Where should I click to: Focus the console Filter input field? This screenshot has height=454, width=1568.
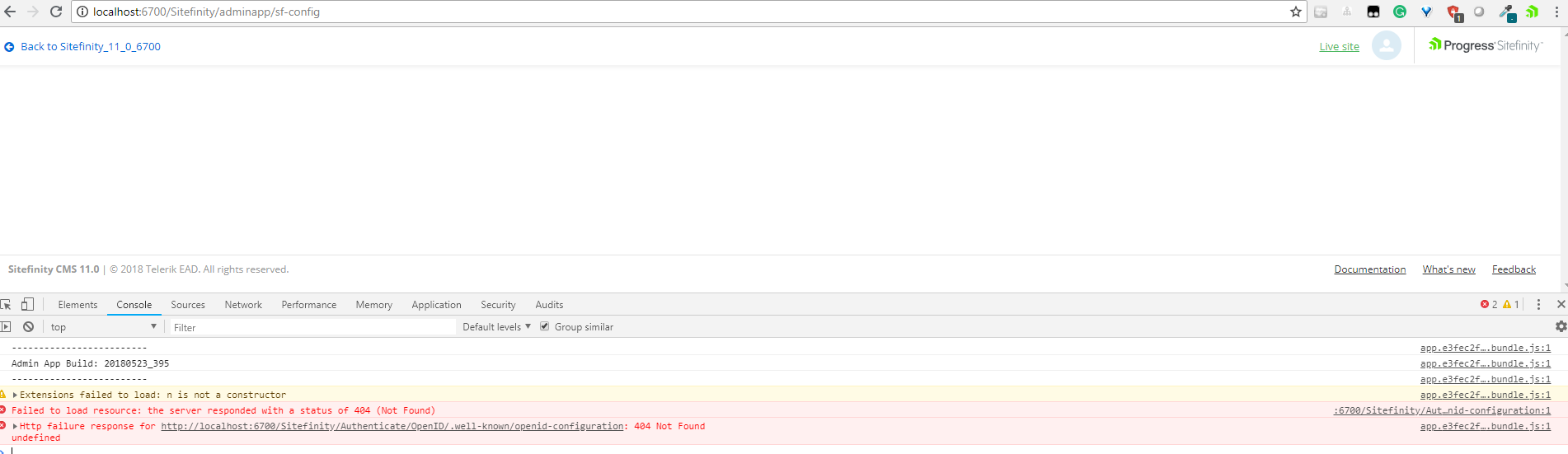click(x=312, y=327)
